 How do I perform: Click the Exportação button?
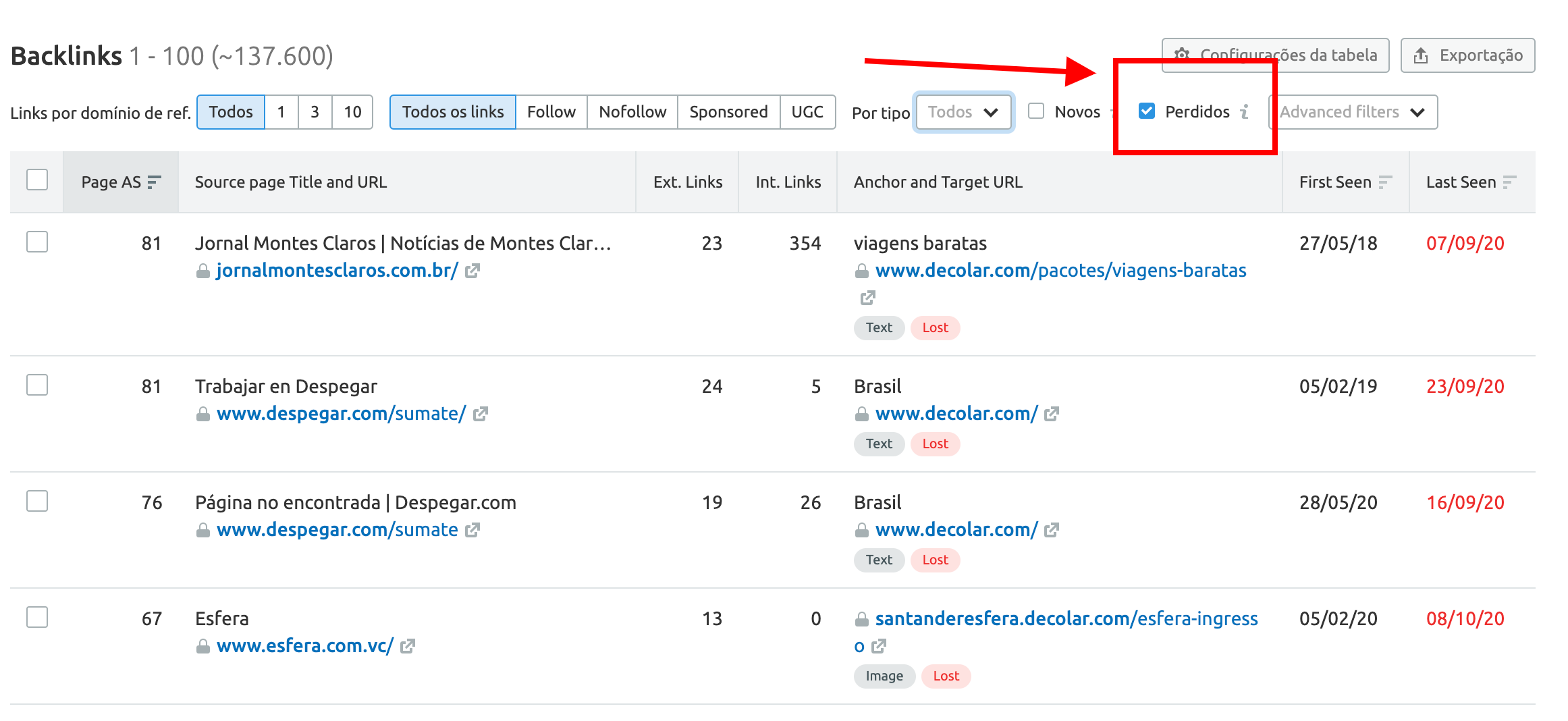coord(1468,55)
